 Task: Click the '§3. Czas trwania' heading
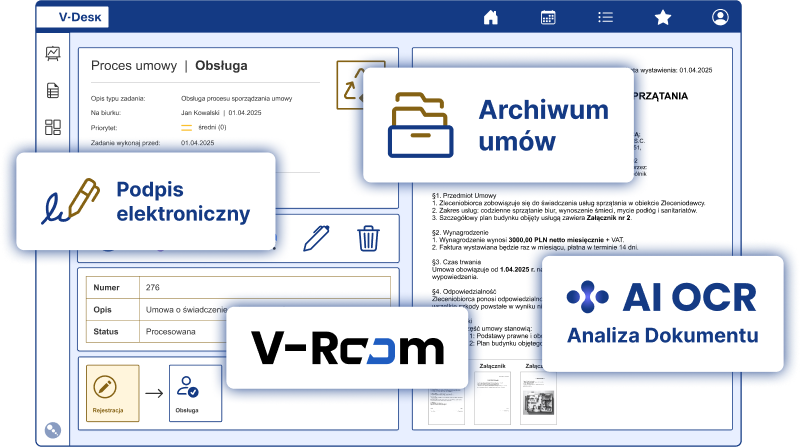pos(456,262)
